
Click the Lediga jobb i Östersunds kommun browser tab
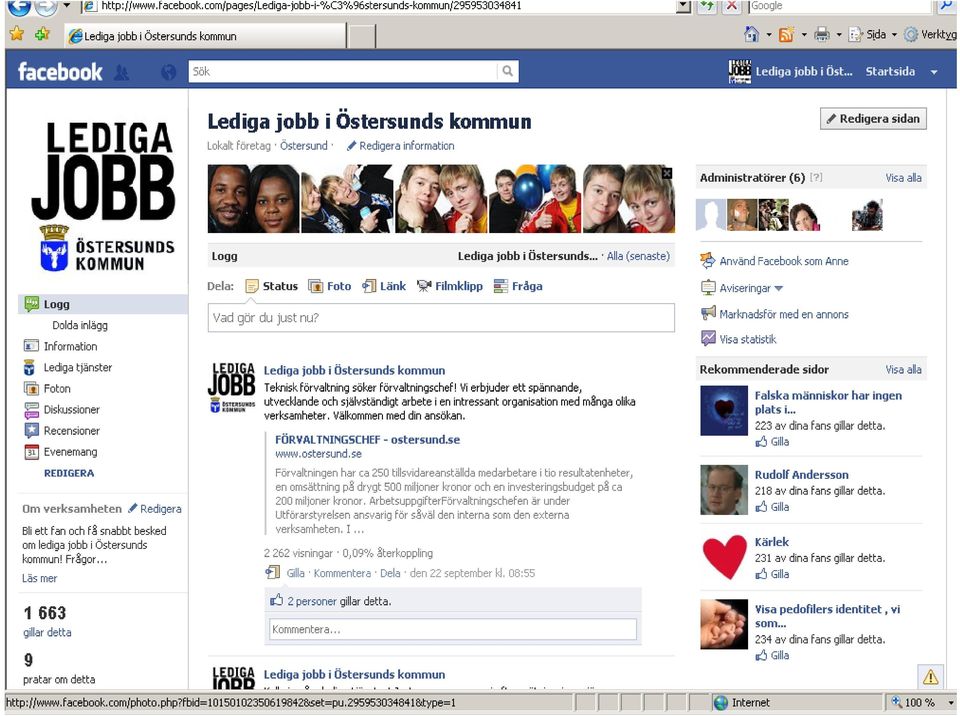pos(205,36)
